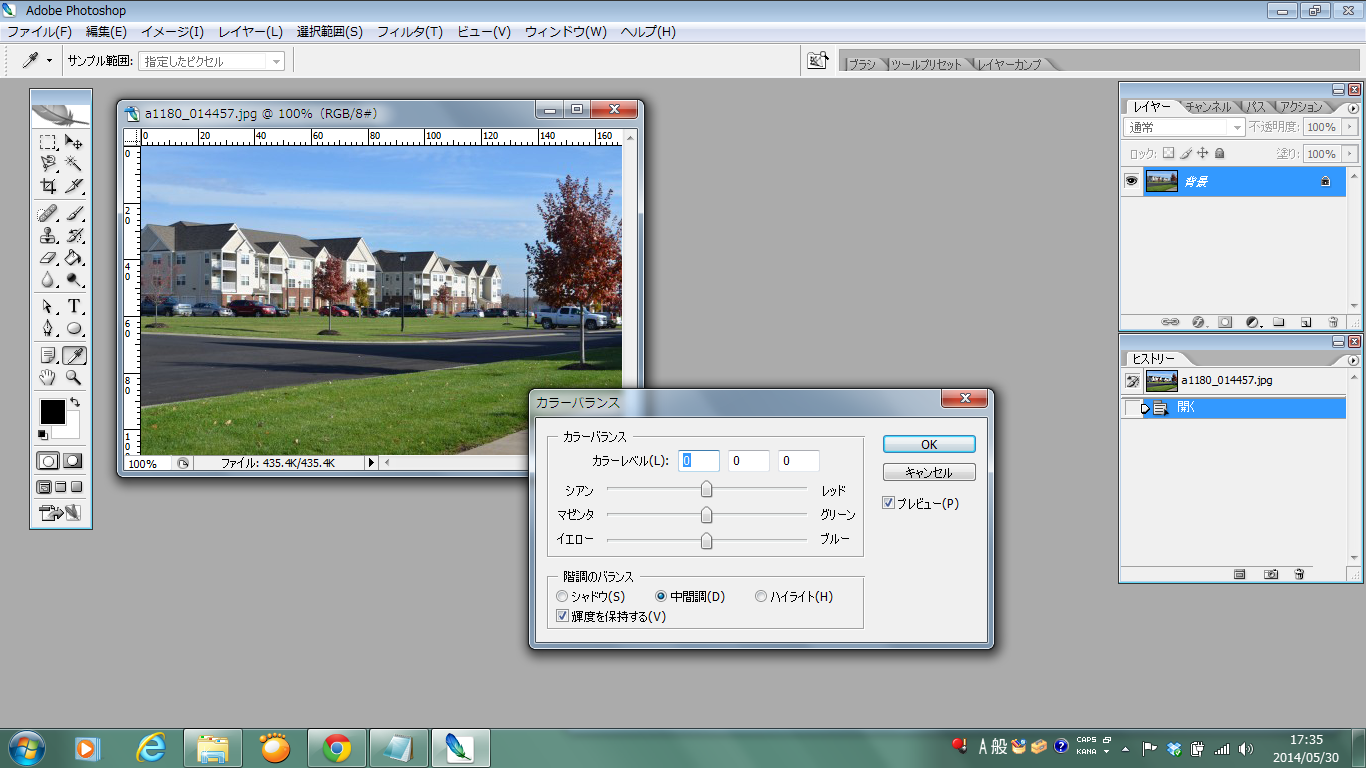Viewport: 1366px width, 768px height.
Task: Pick the Zoom magnifier tool
Action: tap(74, 377)
